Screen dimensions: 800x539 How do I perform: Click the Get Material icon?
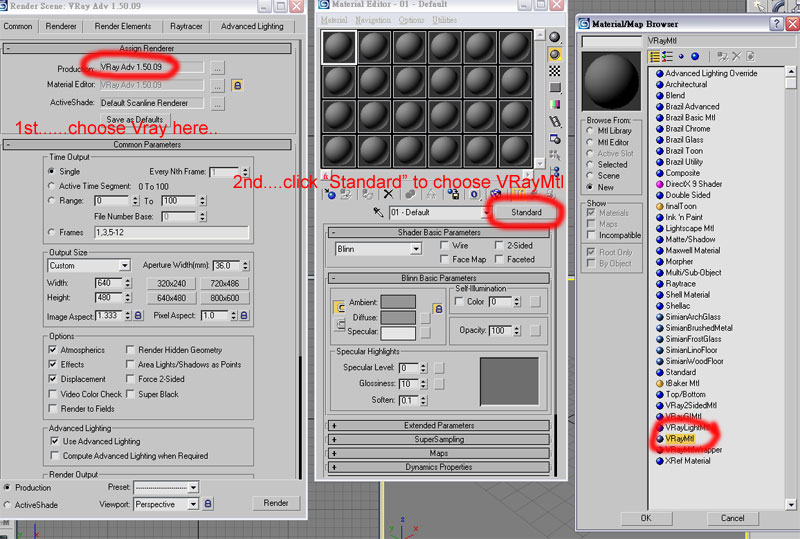[x=331, y=194]
